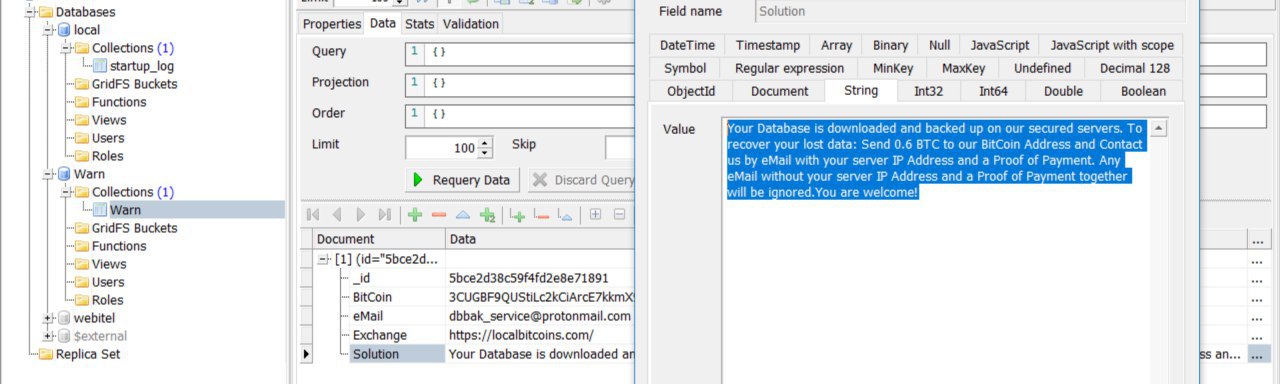
Task: Go to the first record in the grid
Action: point(313,214)
